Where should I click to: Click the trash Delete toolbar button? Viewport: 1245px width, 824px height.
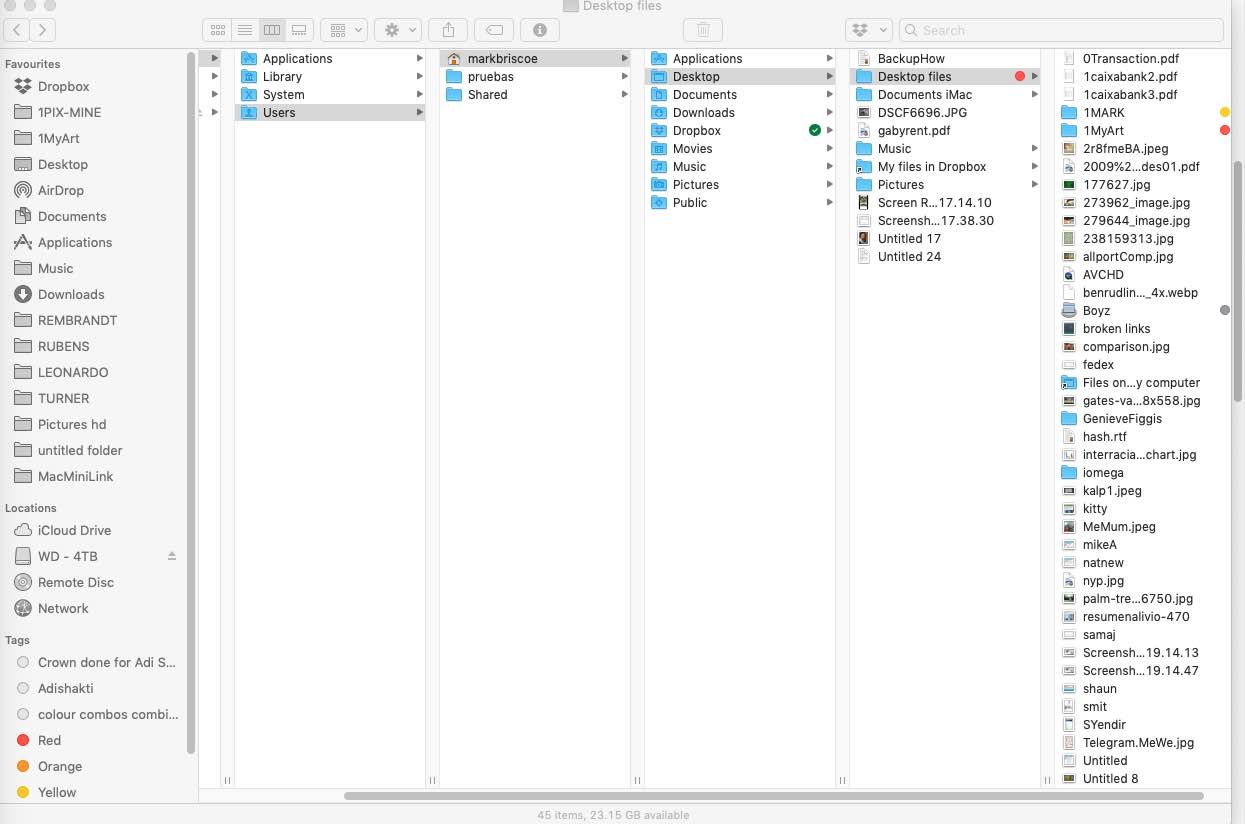(703, 30)
